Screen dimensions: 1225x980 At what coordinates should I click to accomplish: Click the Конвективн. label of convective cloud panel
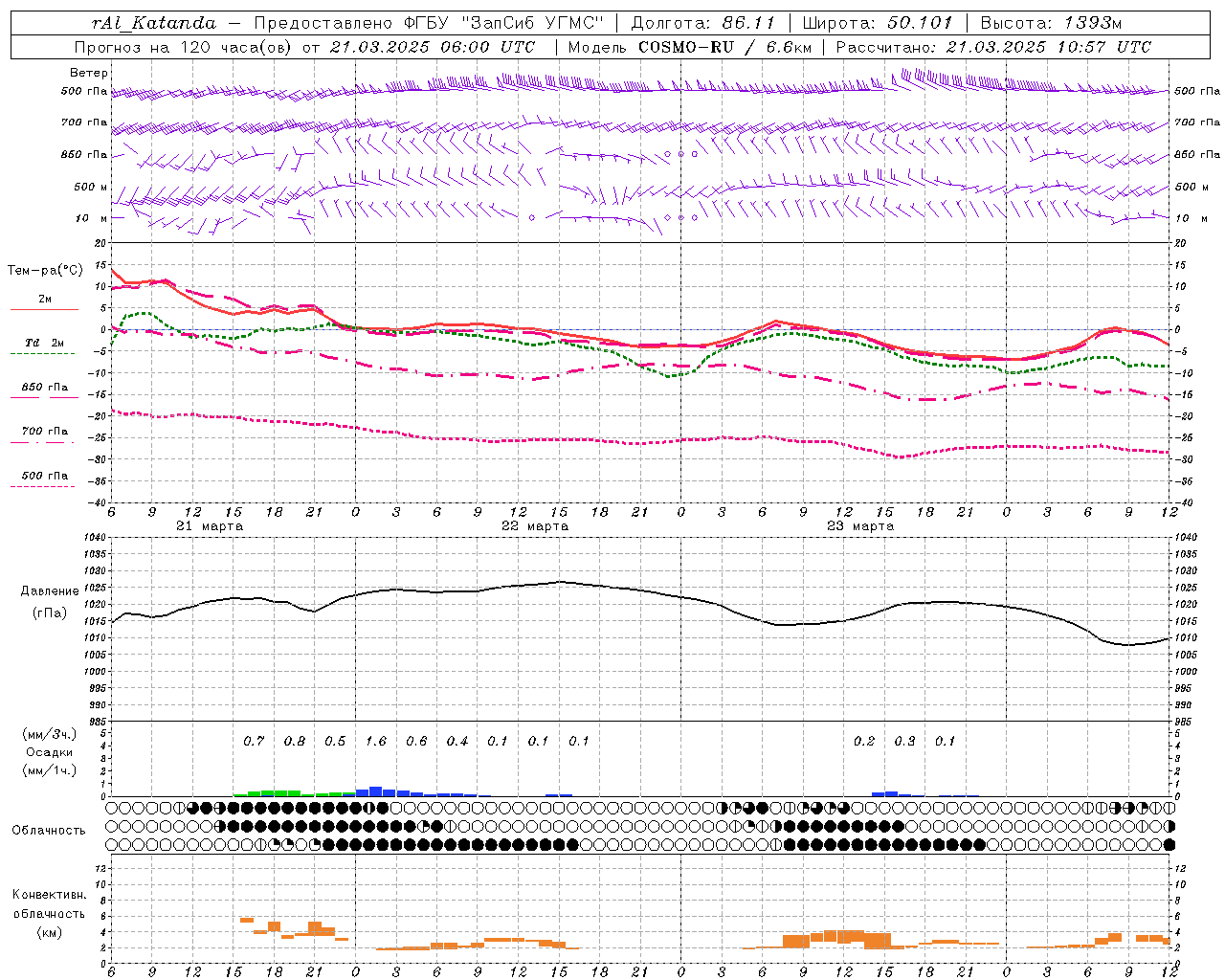49,895
